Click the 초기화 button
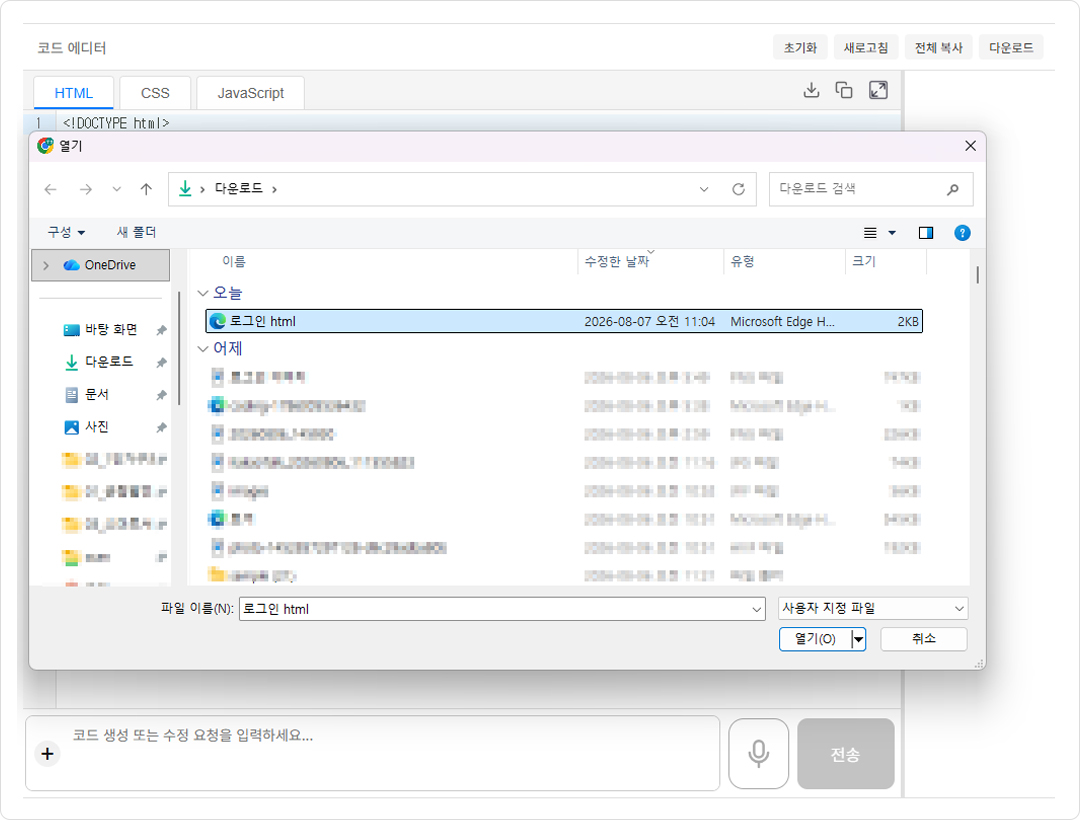 coord(800,48)
